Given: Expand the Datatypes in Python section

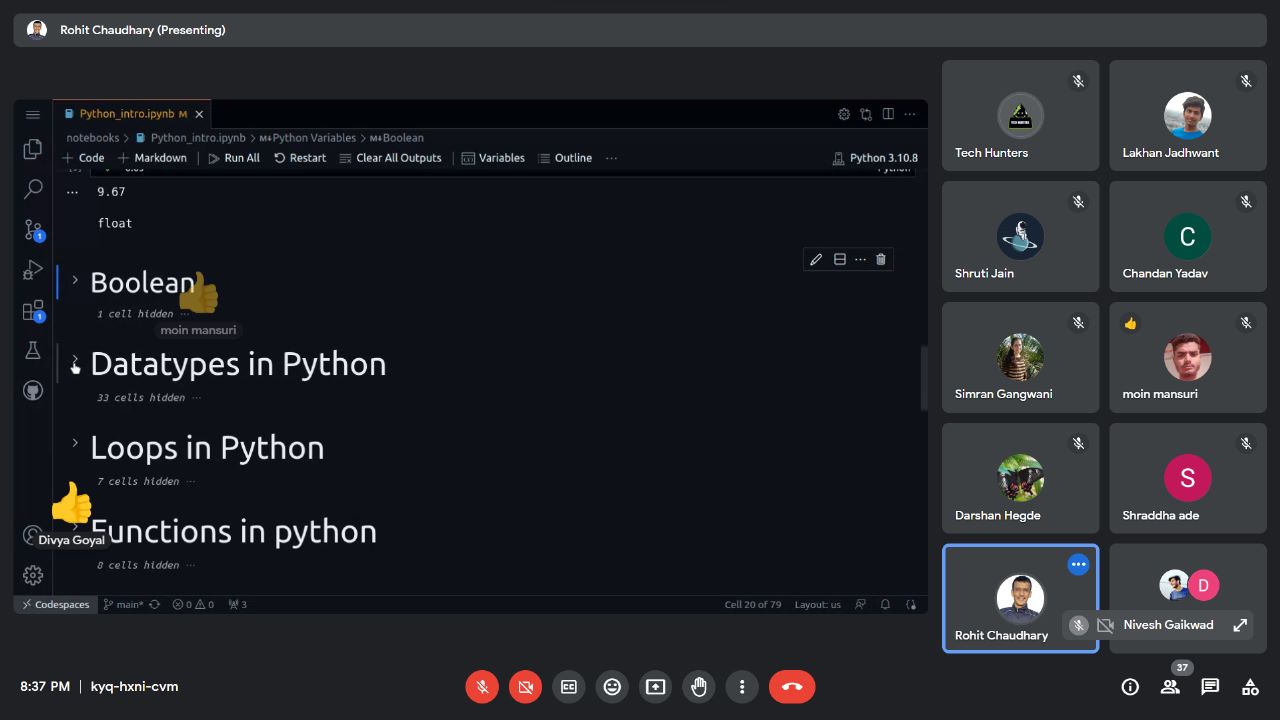Looking at the screenshot, I should point(75,362).
